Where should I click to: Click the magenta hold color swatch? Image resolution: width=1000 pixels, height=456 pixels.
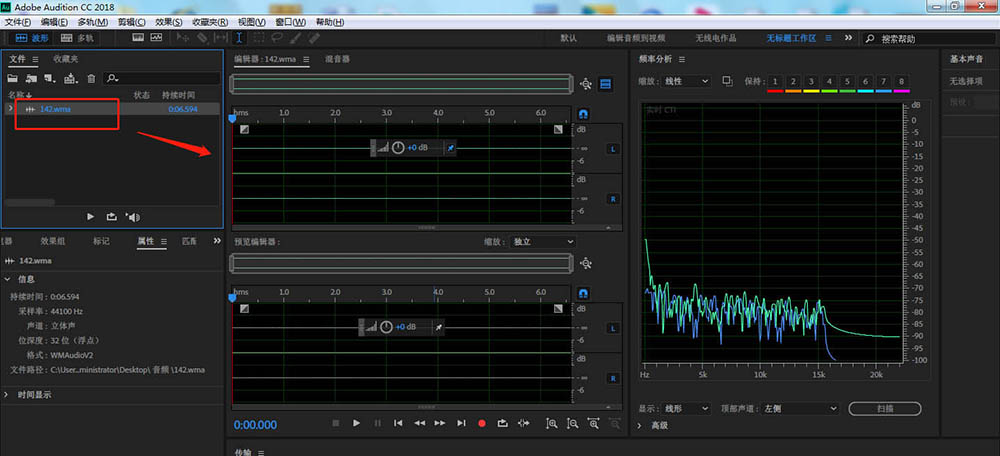pyautogui.click(x=901, y=91)
